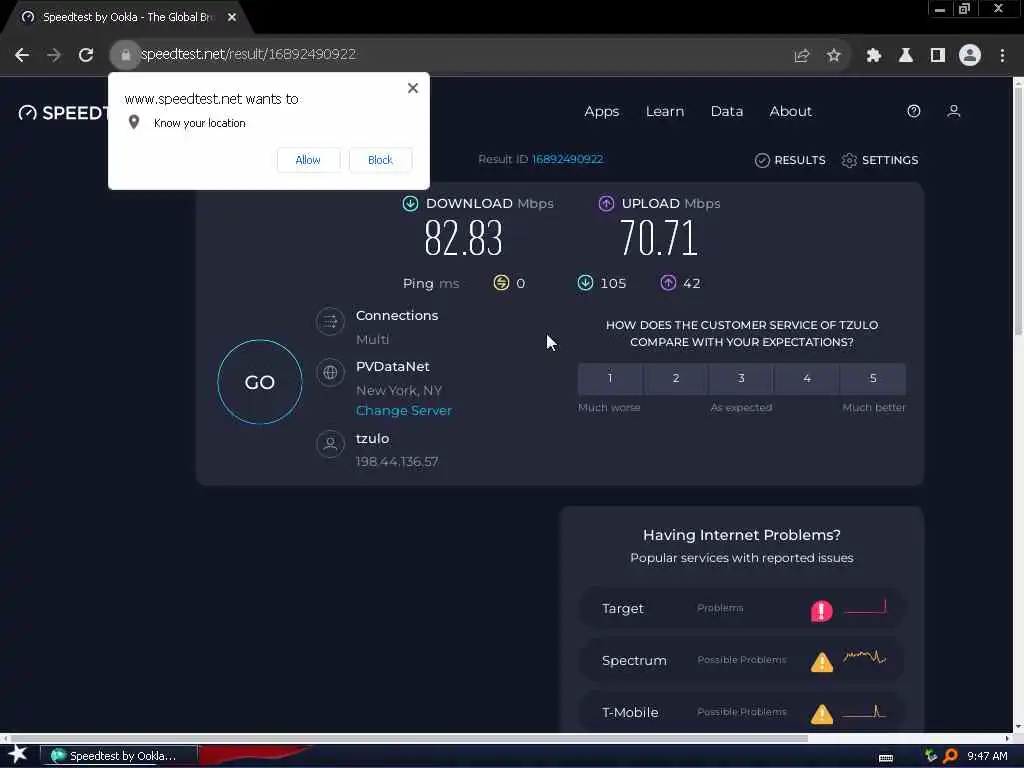Viewport: 1024px width, 768px height.
Task: Click the red alert icon for Target
Action: click(x=822, y=611)
